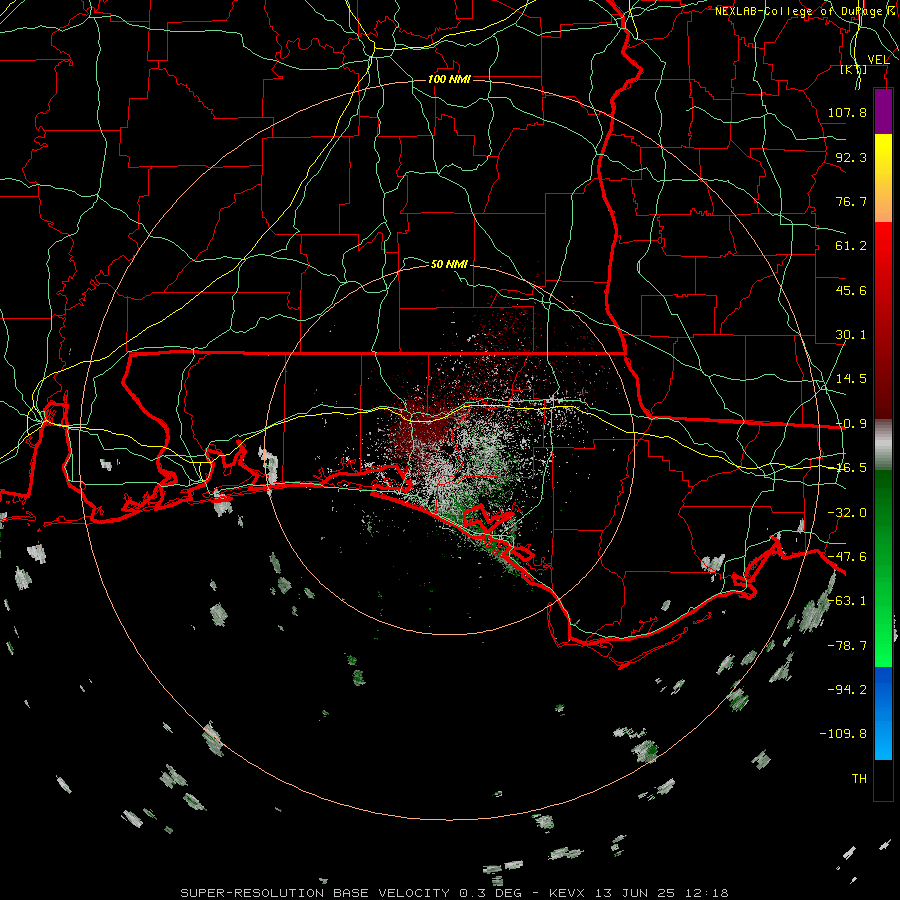Select the -32.0 legend value
The width and height of the screenshot is (900, 900).
point(847,513)
